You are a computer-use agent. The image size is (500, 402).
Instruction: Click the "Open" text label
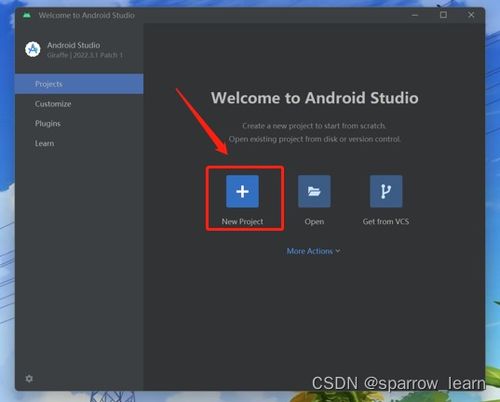[x=314, y=222]
